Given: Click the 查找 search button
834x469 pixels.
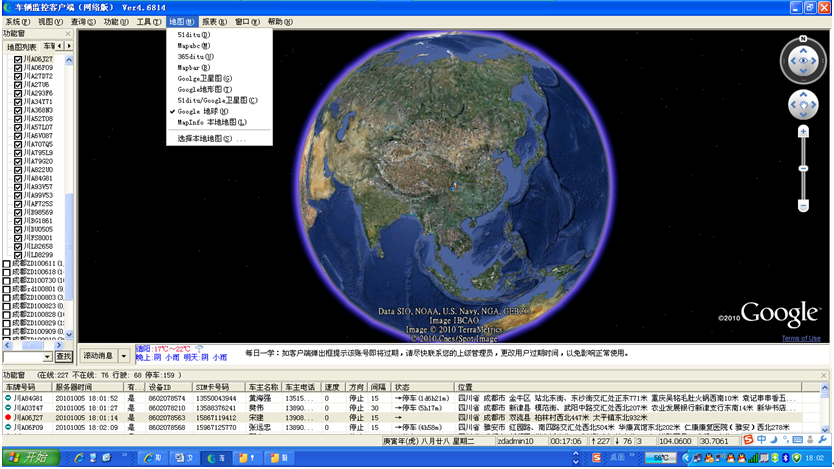Looking at the screenshot, I should tap(64, 356).
